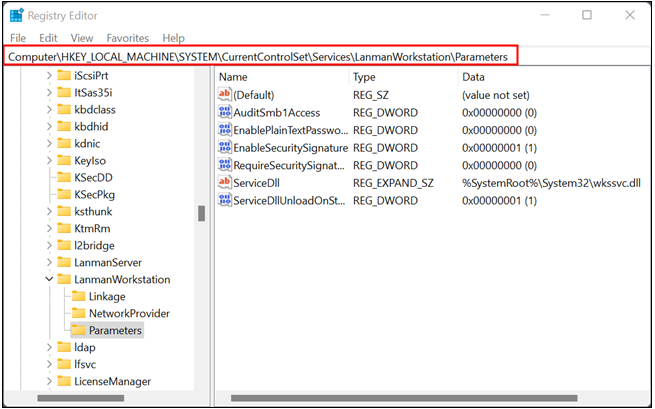
Task: Click the Linkage folder icon
Action: pyautogui.click(x=76, y=296)
